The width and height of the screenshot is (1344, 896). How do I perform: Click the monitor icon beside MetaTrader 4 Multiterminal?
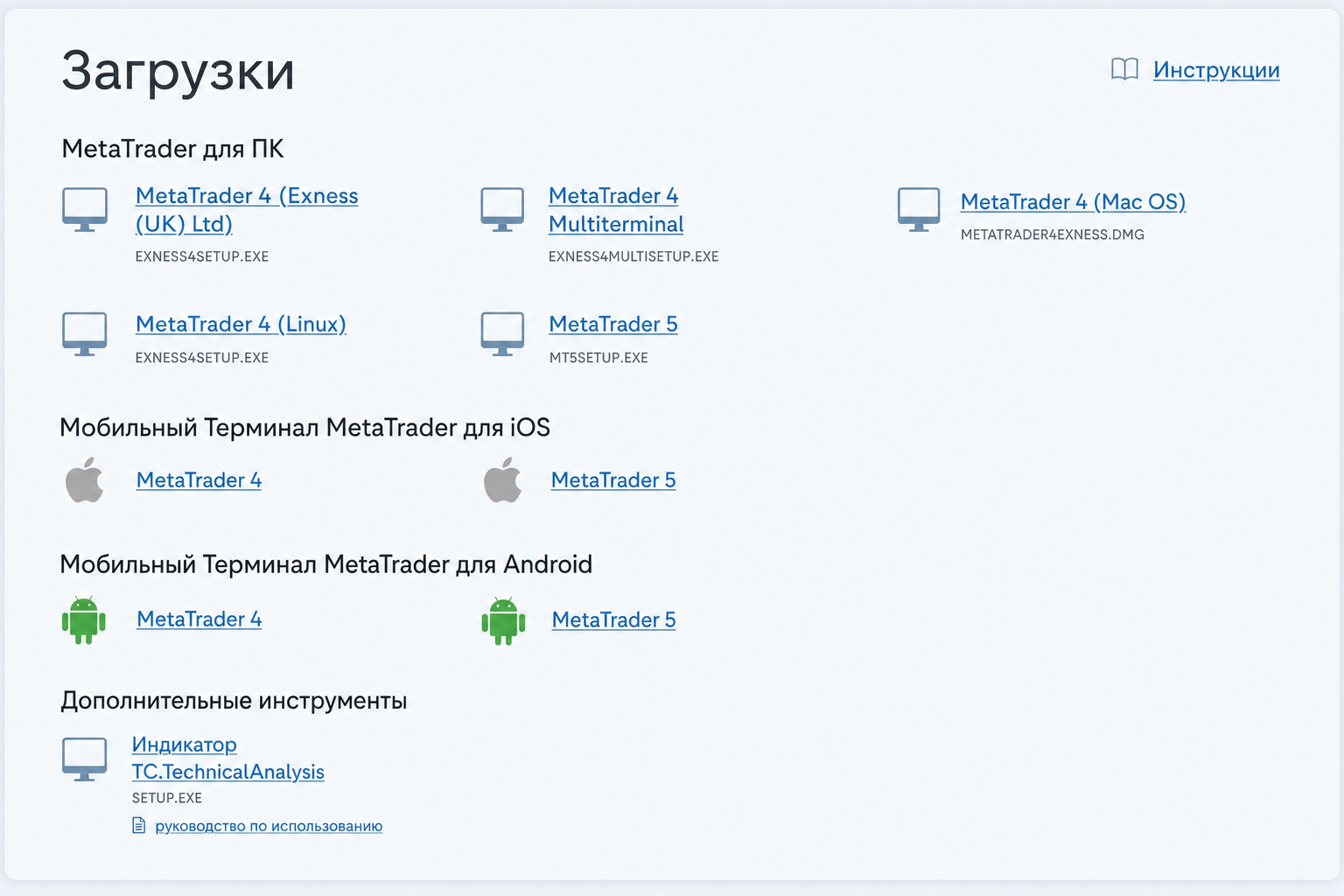pyautogui.click(x=502, y=210)
